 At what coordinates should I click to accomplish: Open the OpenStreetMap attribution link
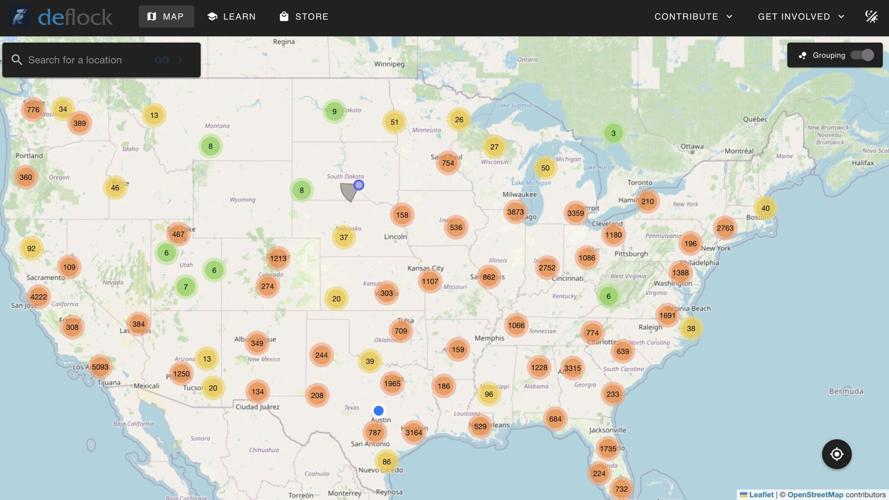[x=815, y=495]
